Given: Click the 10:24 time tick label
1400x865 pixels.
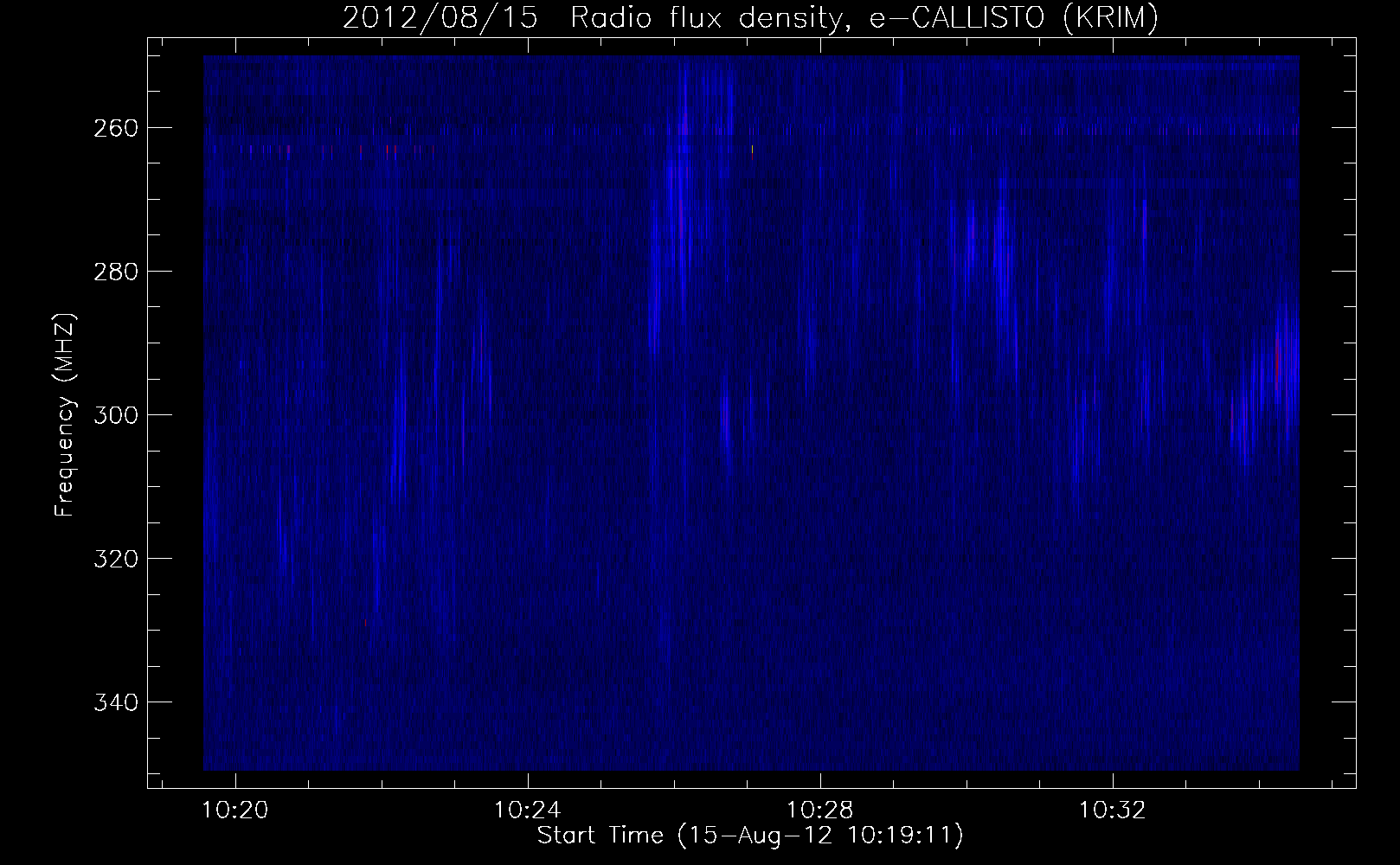Looking at the screenshot, I should (x=528, y=811).
